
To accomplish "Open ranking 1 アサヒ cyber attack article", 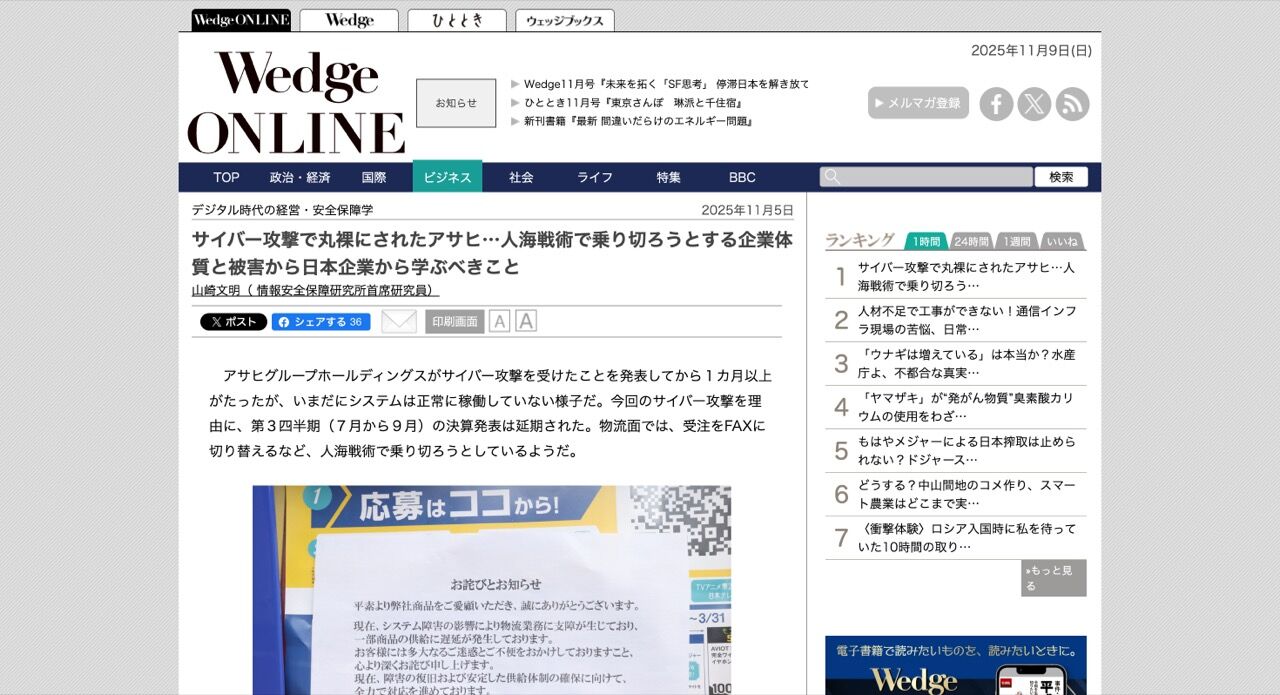I will [x=967, y=276].
